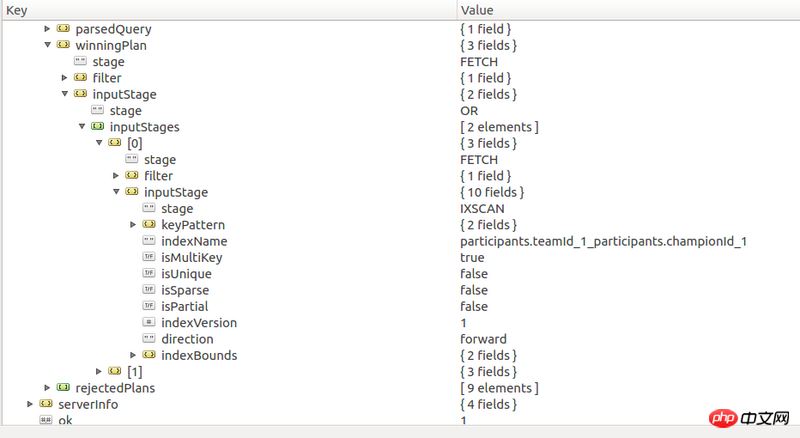Click the rejectedPlans array icon

[63, 387]
